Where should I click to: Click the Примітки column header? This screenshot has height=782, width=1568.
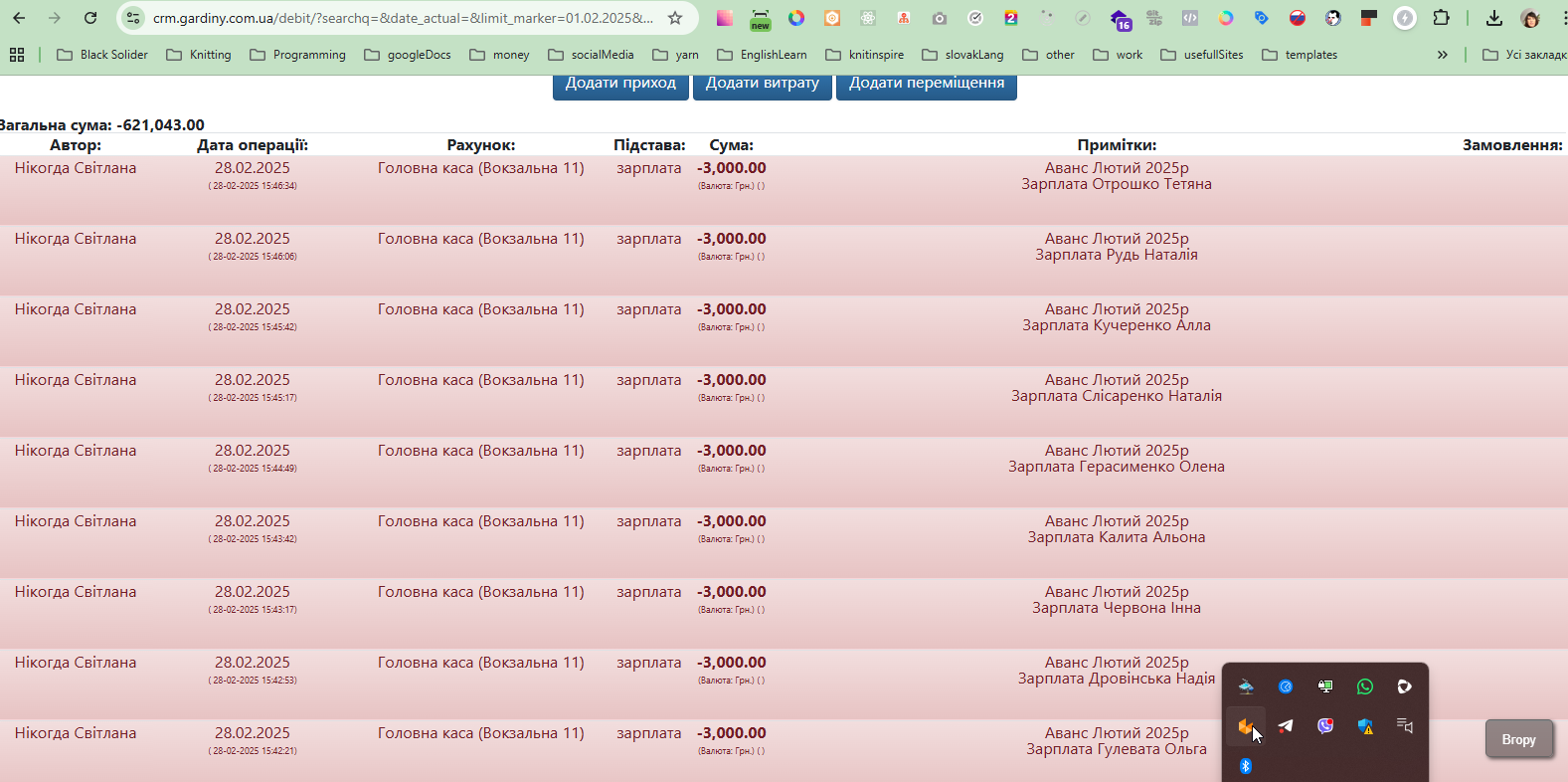1117,145
